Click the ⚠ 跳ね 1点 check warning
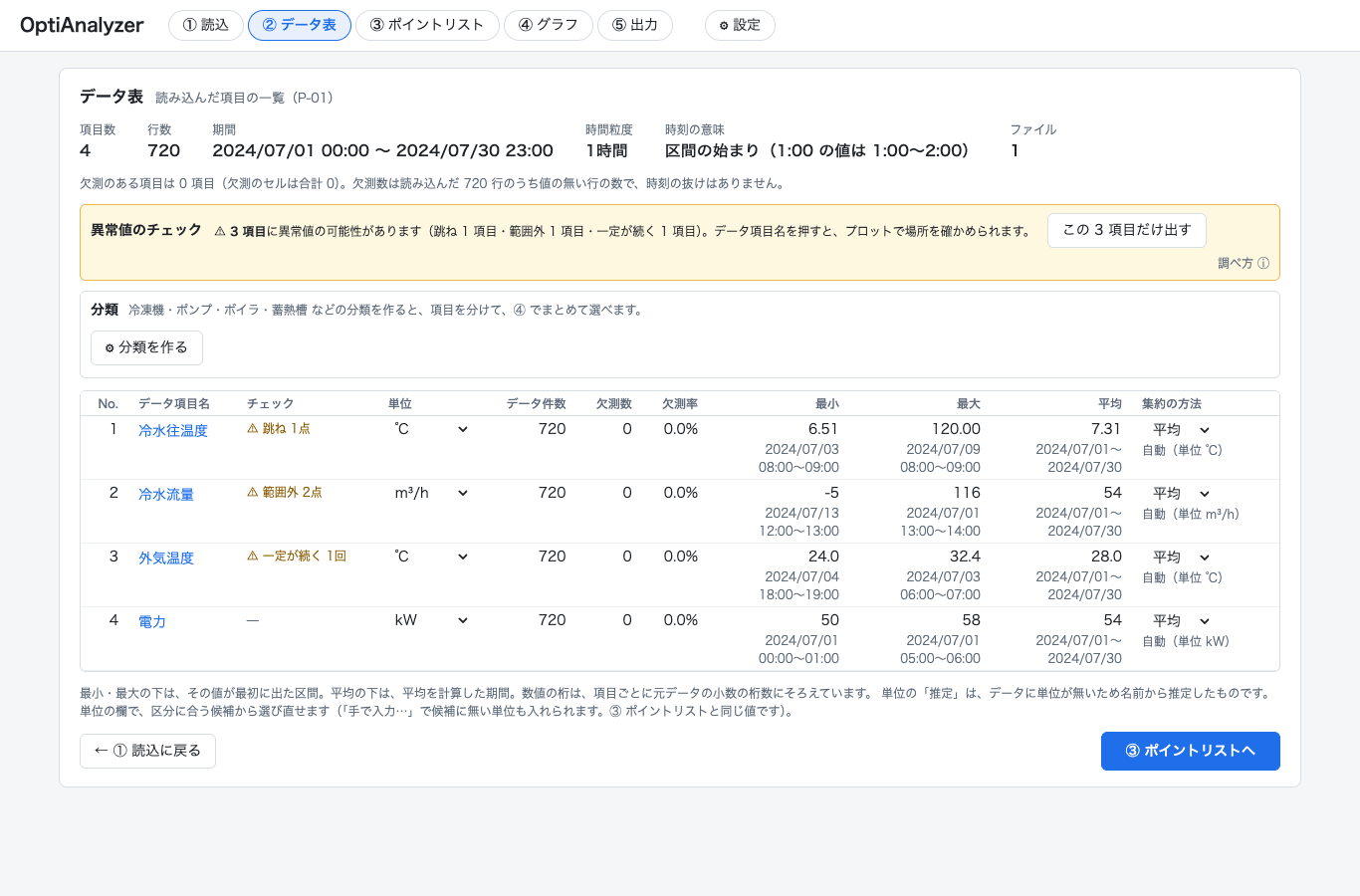This screenshot has width=1360, height=896. (x=279, y=429)
